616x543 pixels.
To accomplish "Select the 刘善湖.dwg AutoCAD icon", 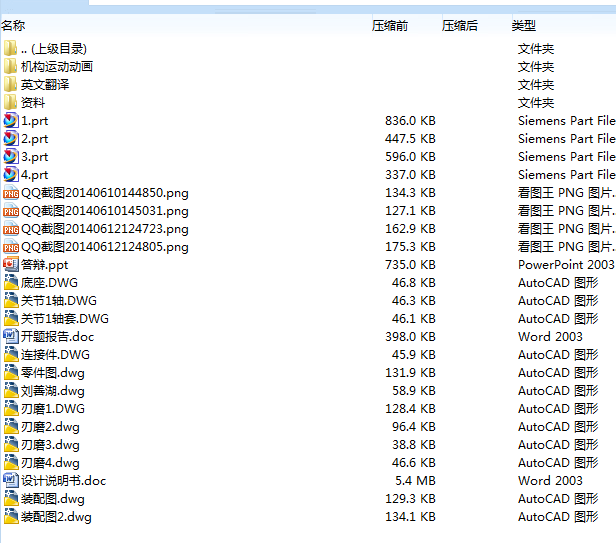I will click(11, 391).
